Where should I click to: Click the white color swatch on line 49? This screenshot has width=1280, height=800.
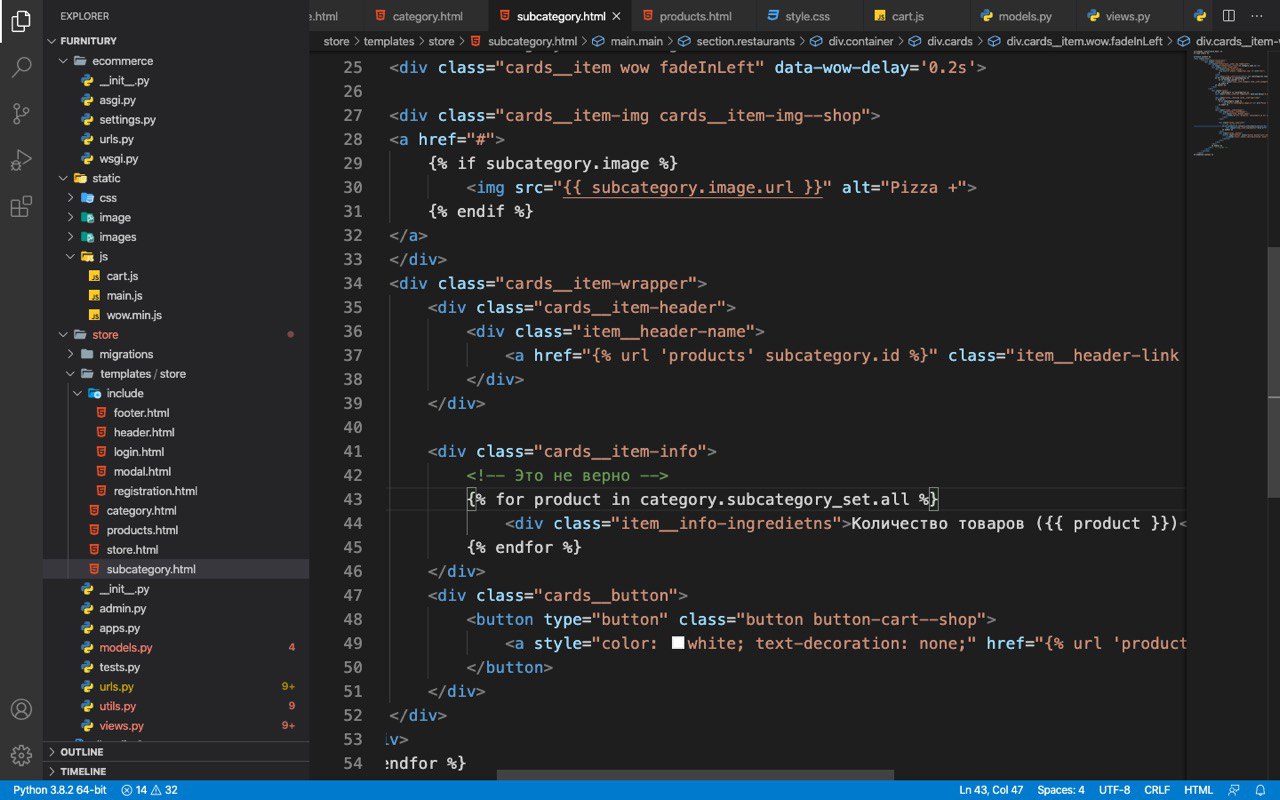point(678,643)
